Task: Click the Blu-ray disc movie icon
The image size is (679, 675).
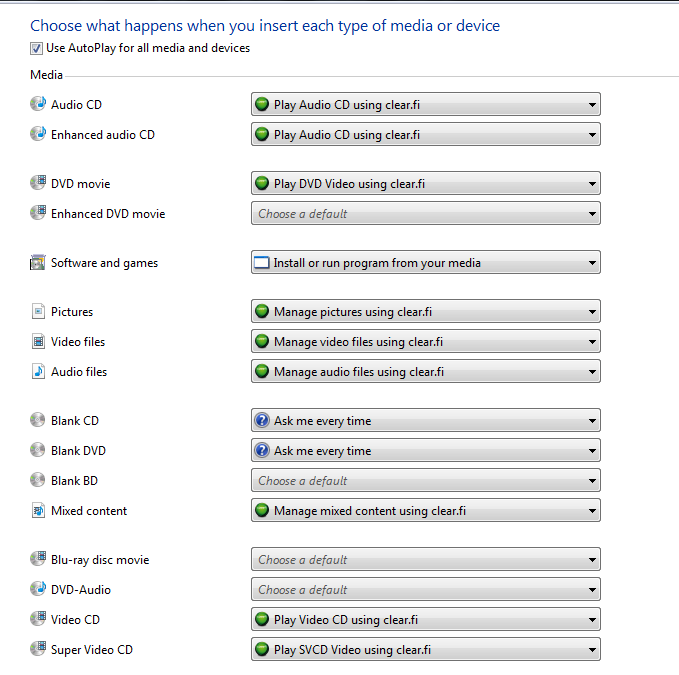Action: [38, 560]
